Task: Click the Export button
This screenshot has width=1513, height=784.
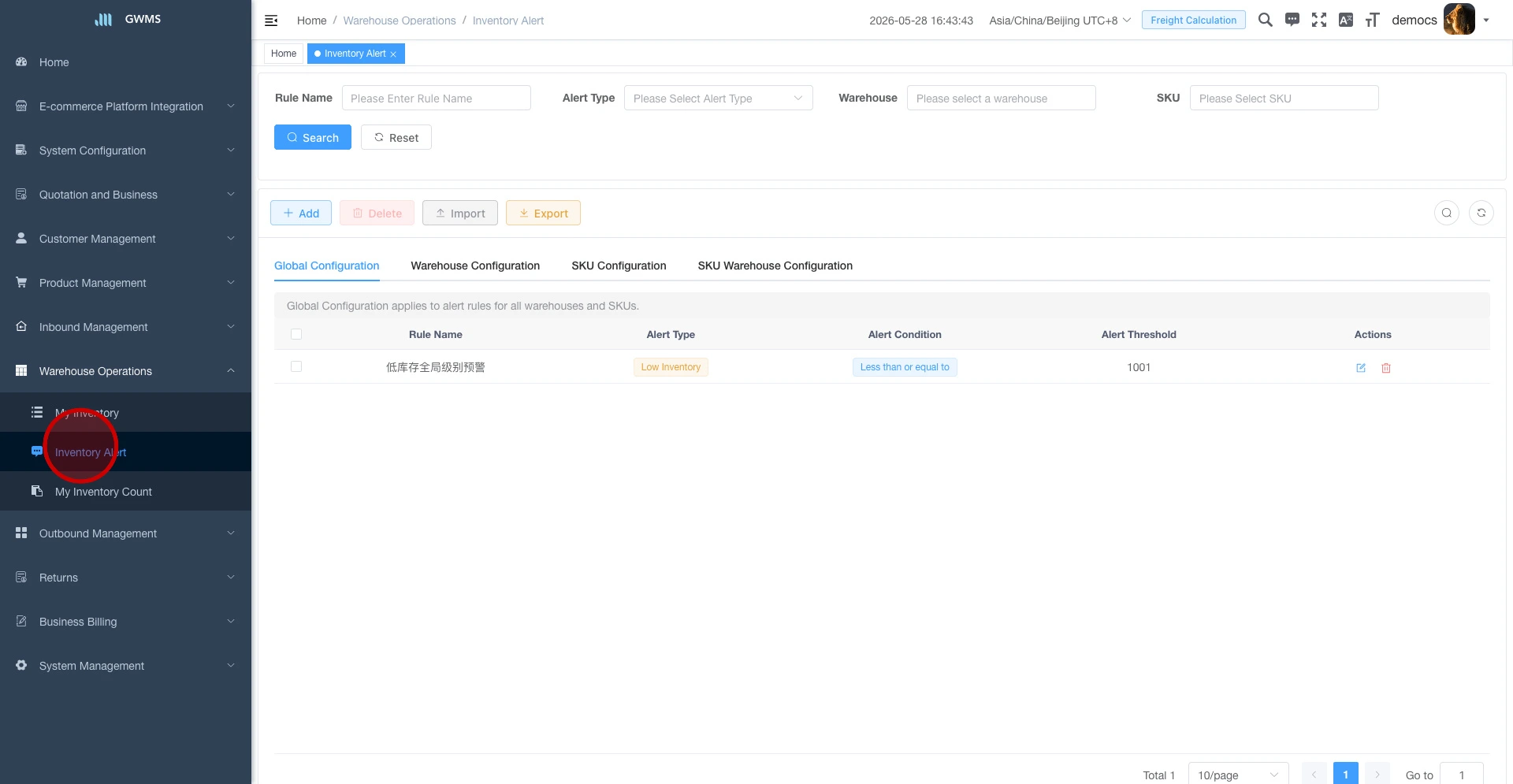Action: (543, 213)
